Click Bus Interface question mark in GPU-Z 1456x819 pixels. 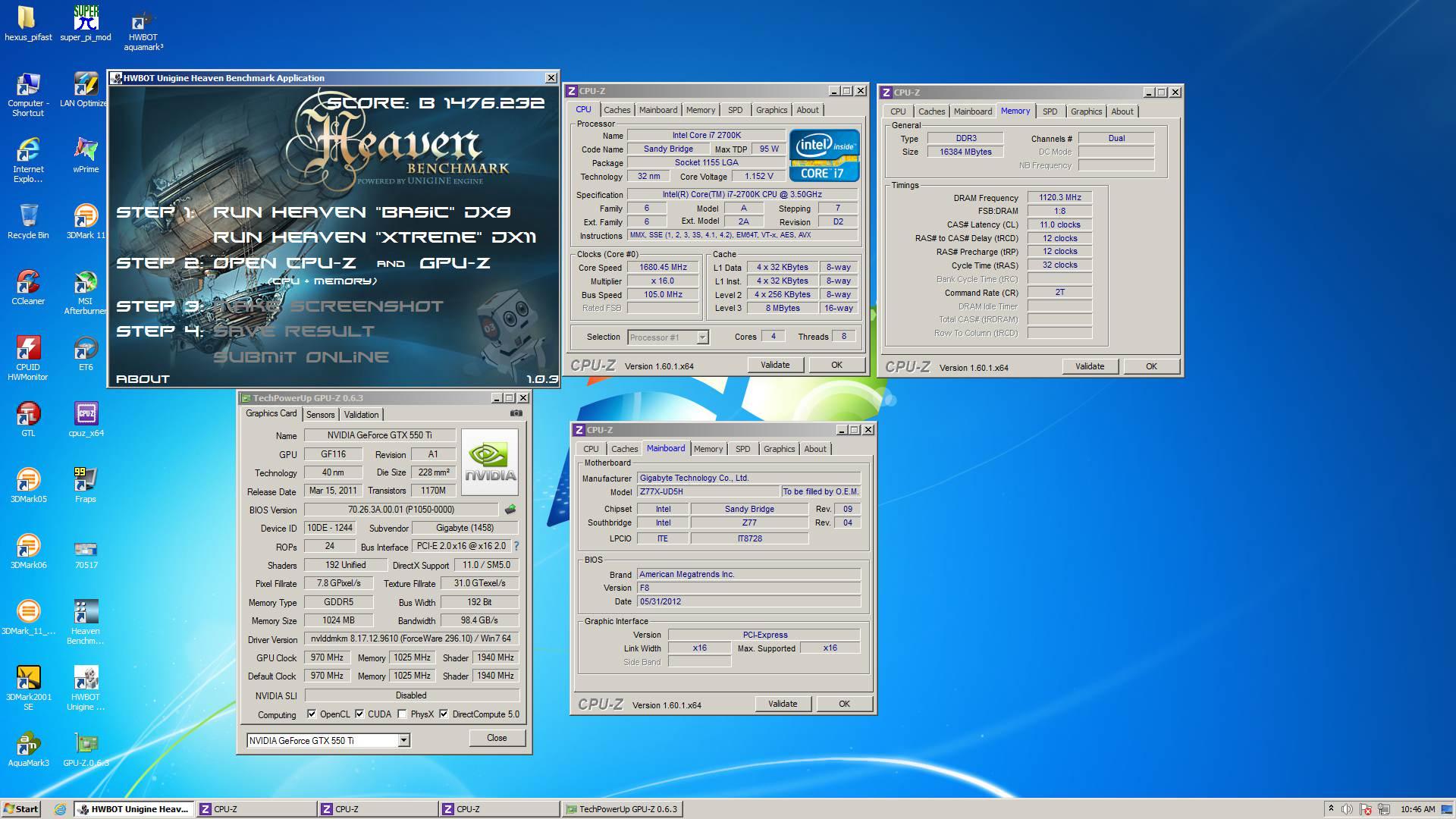pos(516,546)
